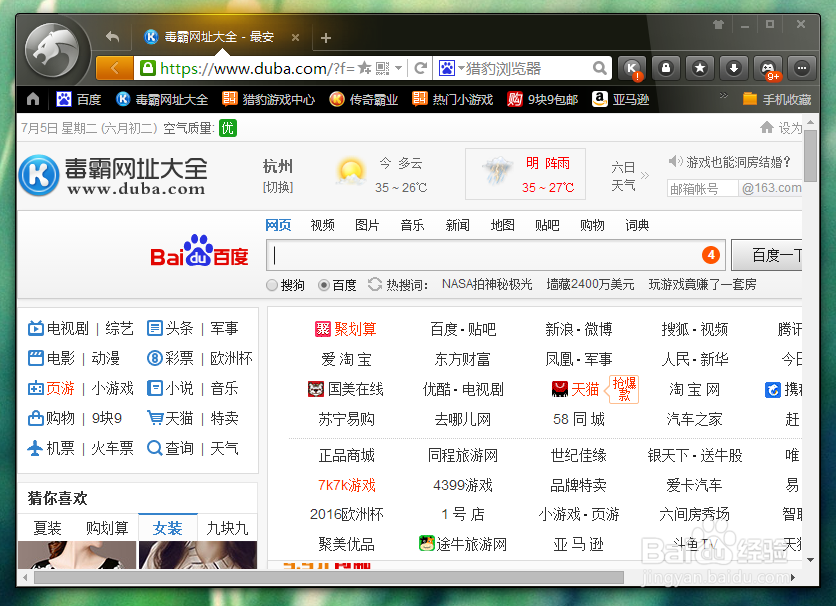
Task: Open favorites with star toolbar button
Action: coord(700,68)
